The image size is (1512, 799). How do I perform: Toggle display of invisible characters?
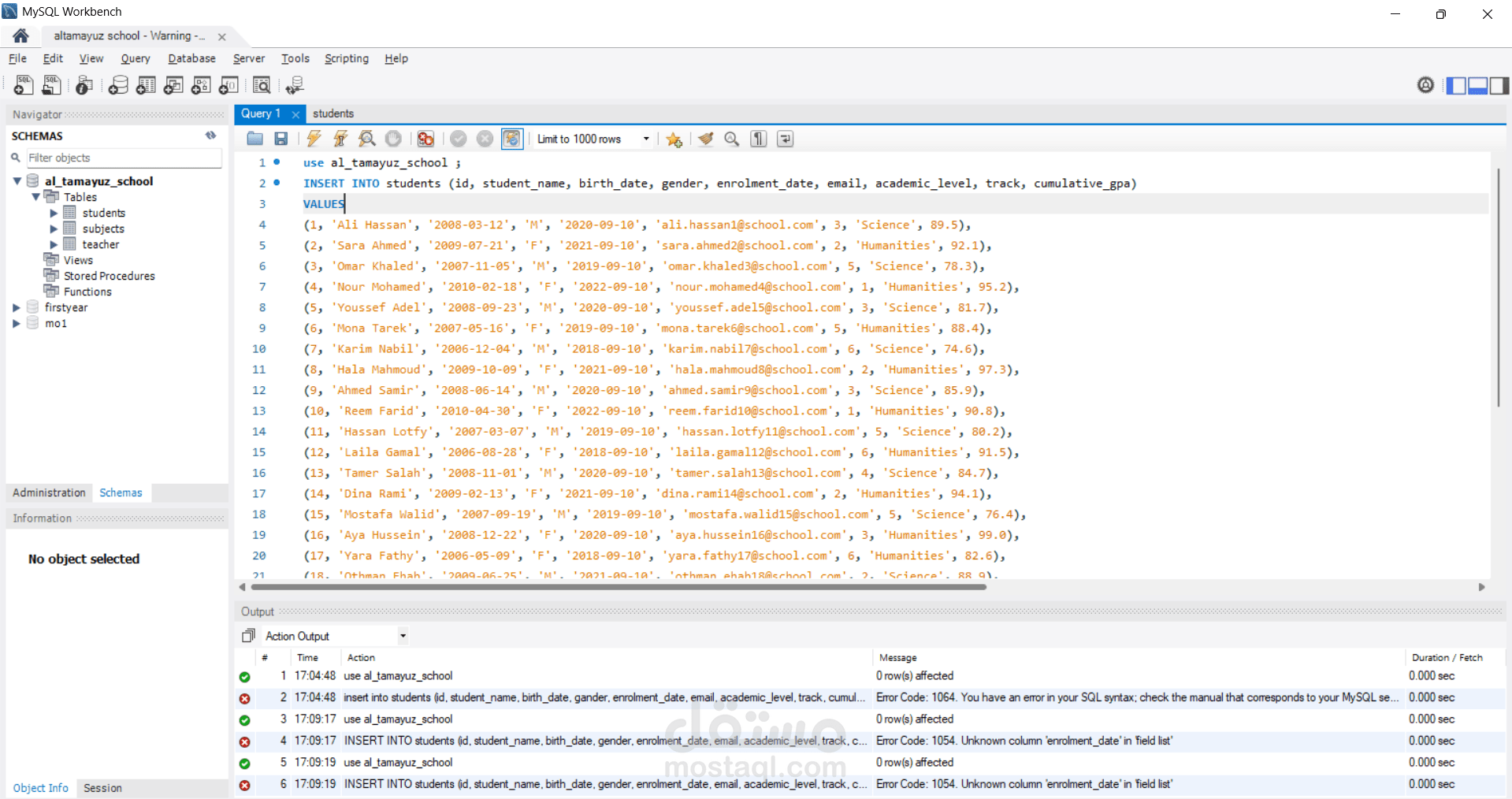(x=758, y=139)
